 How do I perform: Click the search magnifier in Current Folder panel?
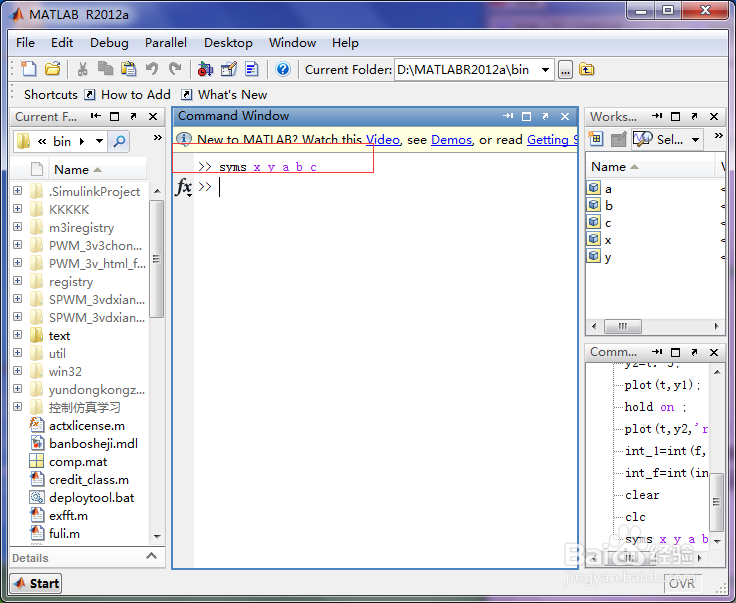(119, 141)
